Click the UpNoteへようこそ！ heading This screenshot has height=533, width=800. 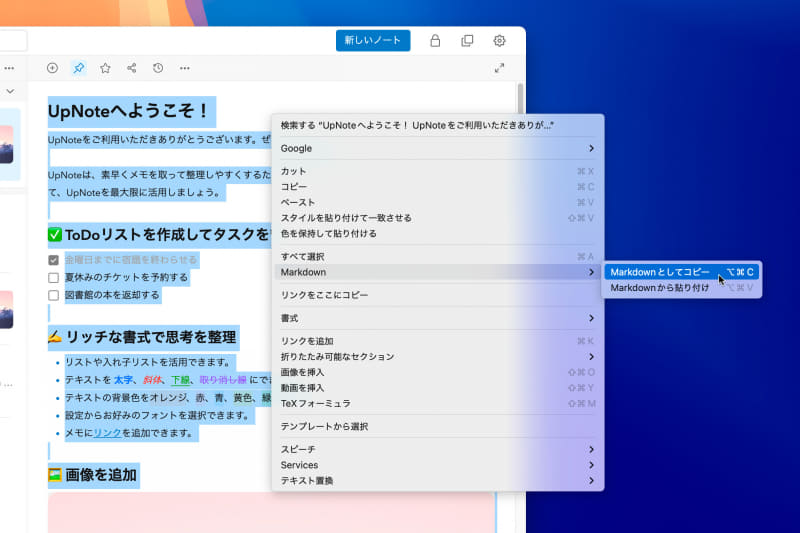point(129,111)
